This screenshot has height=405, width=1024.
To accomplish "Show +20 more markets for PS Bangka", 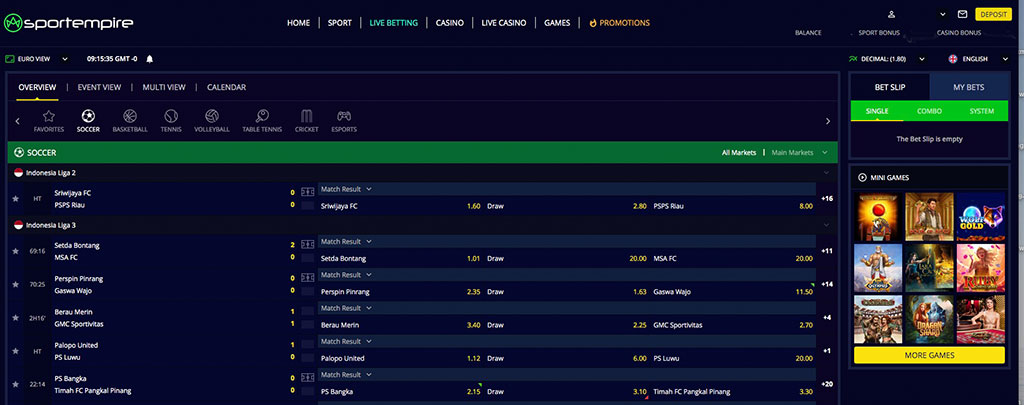I will click(x=827, y=385).
